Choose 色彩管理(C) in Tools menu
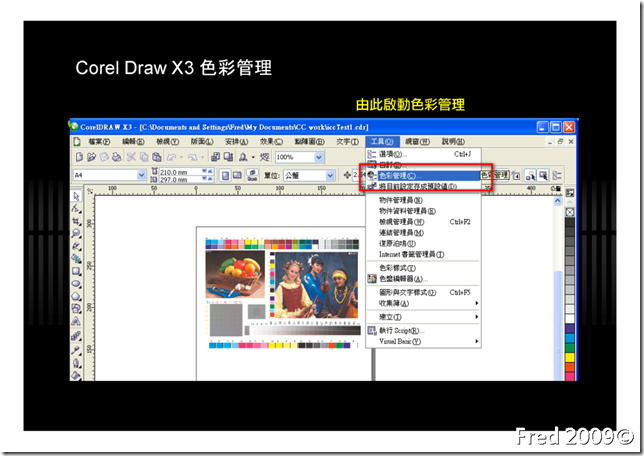This screenshot has width=644, height=456. pos(423,176)
